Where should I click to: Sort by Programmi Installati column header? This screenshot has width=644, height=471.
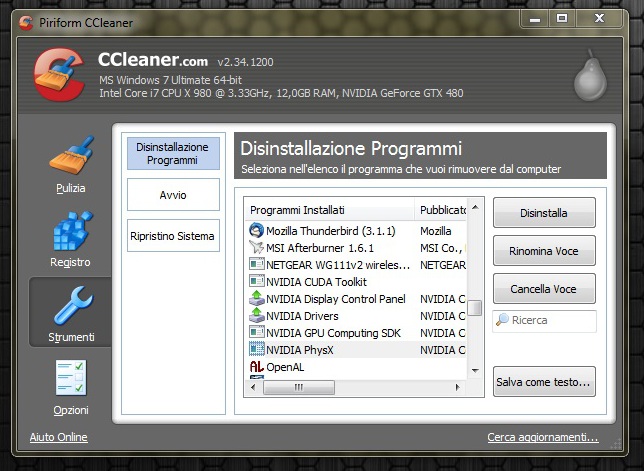[x=330, y=210]
